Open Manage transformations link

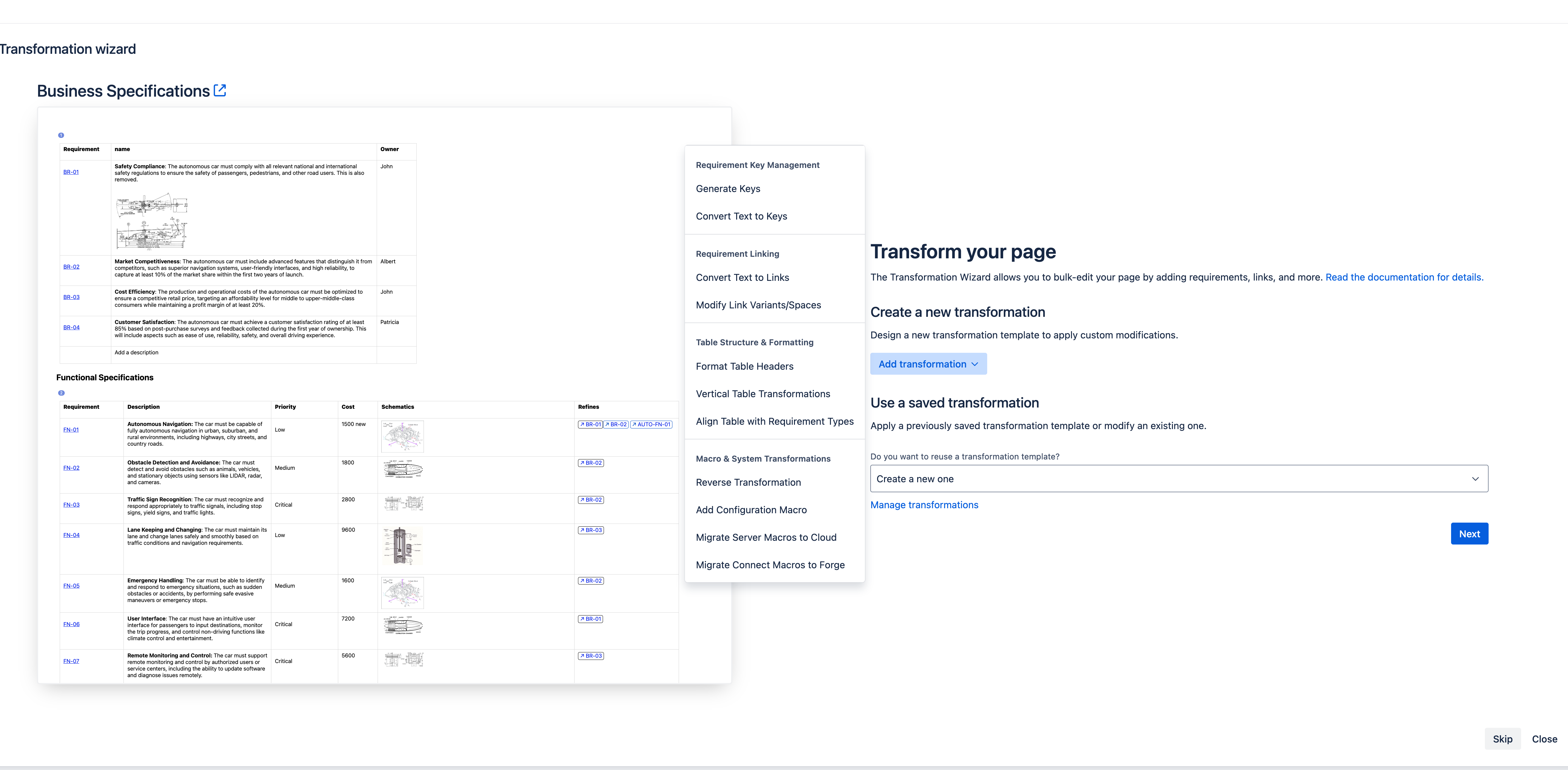(924, 505)
